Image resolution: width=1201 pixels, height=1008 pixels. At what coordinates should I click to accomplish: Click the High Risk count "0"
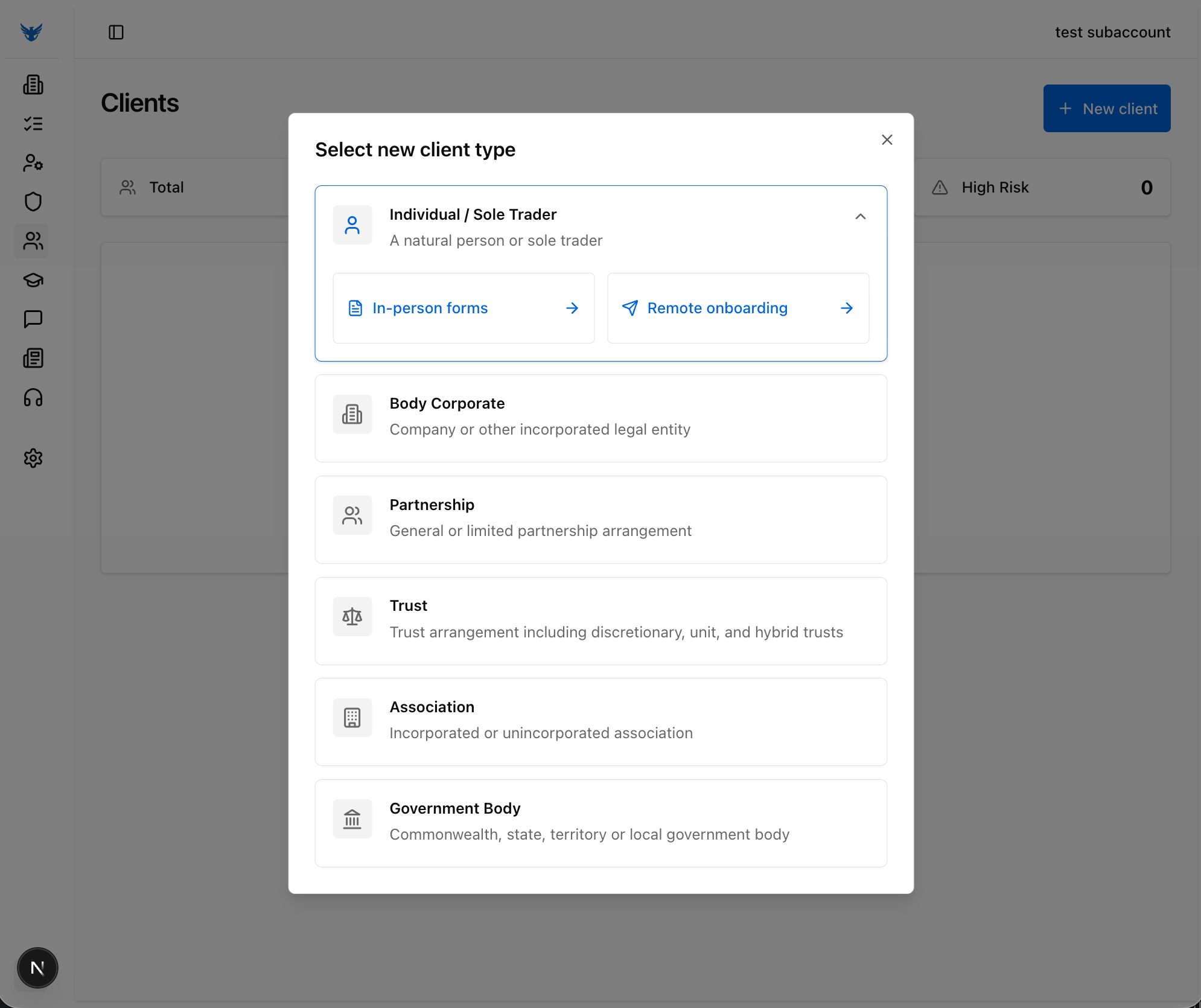click(x=1147, y=188)
